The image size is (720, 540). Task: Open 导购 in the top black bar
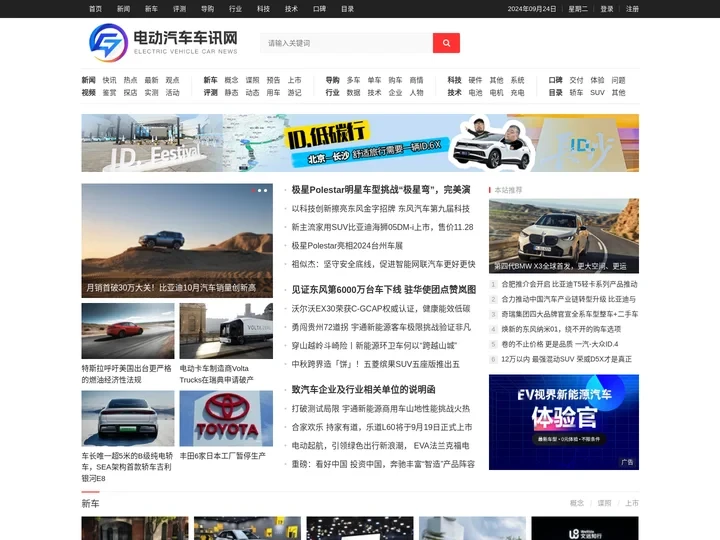point(208,9)
